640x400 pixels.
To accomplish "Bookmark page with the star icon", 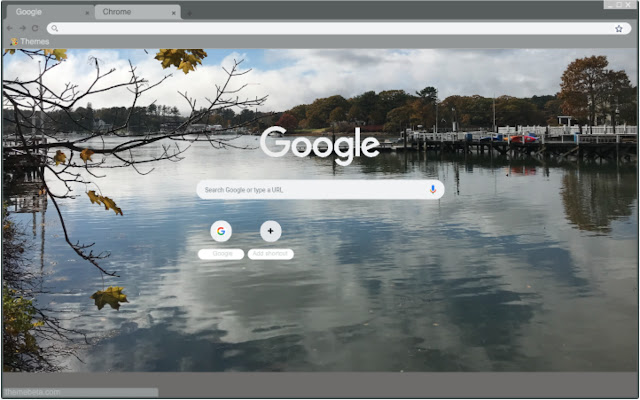I will click(x=619, y=29).
